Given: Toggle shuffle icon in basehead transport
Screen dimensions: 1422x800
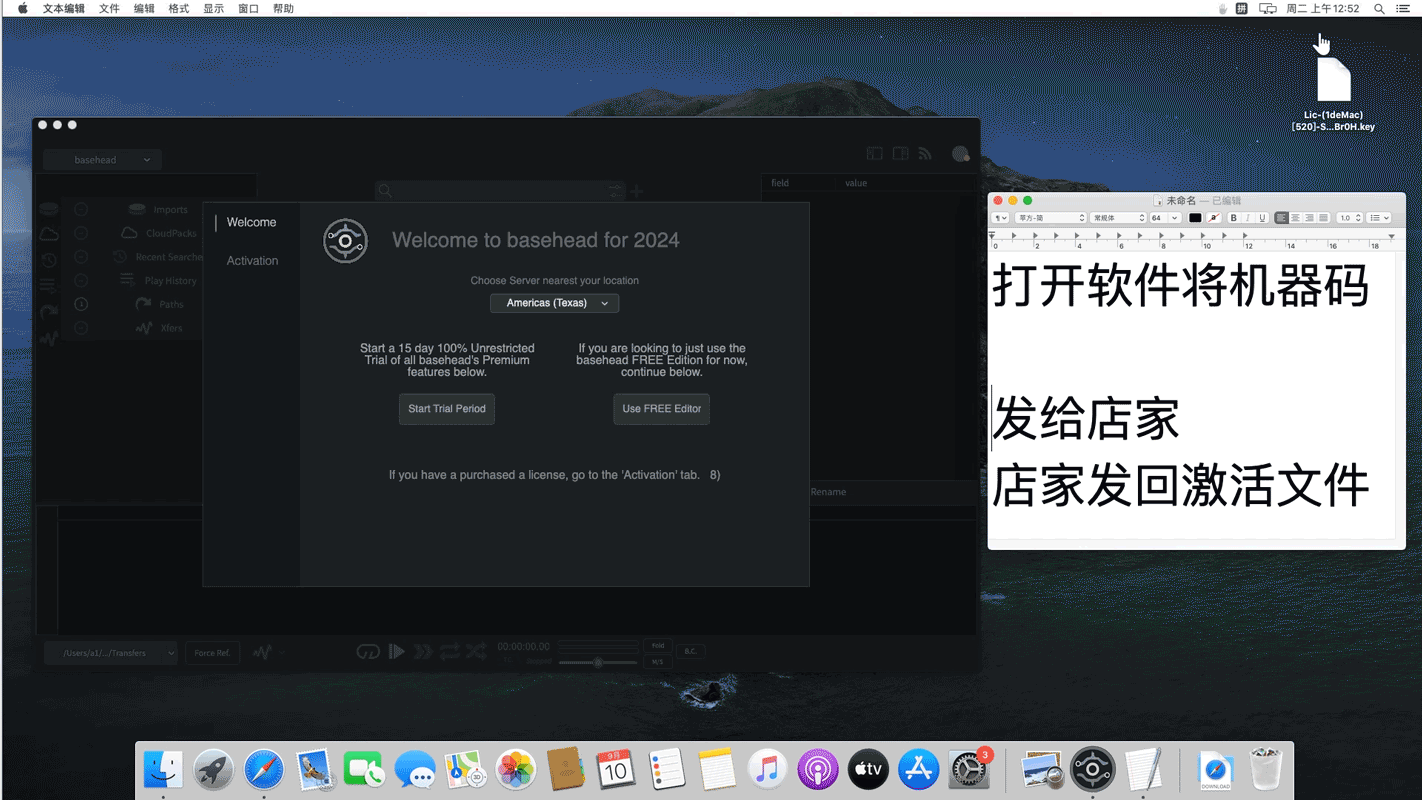Looking at the screenshot, I should (x=476, y=652).
